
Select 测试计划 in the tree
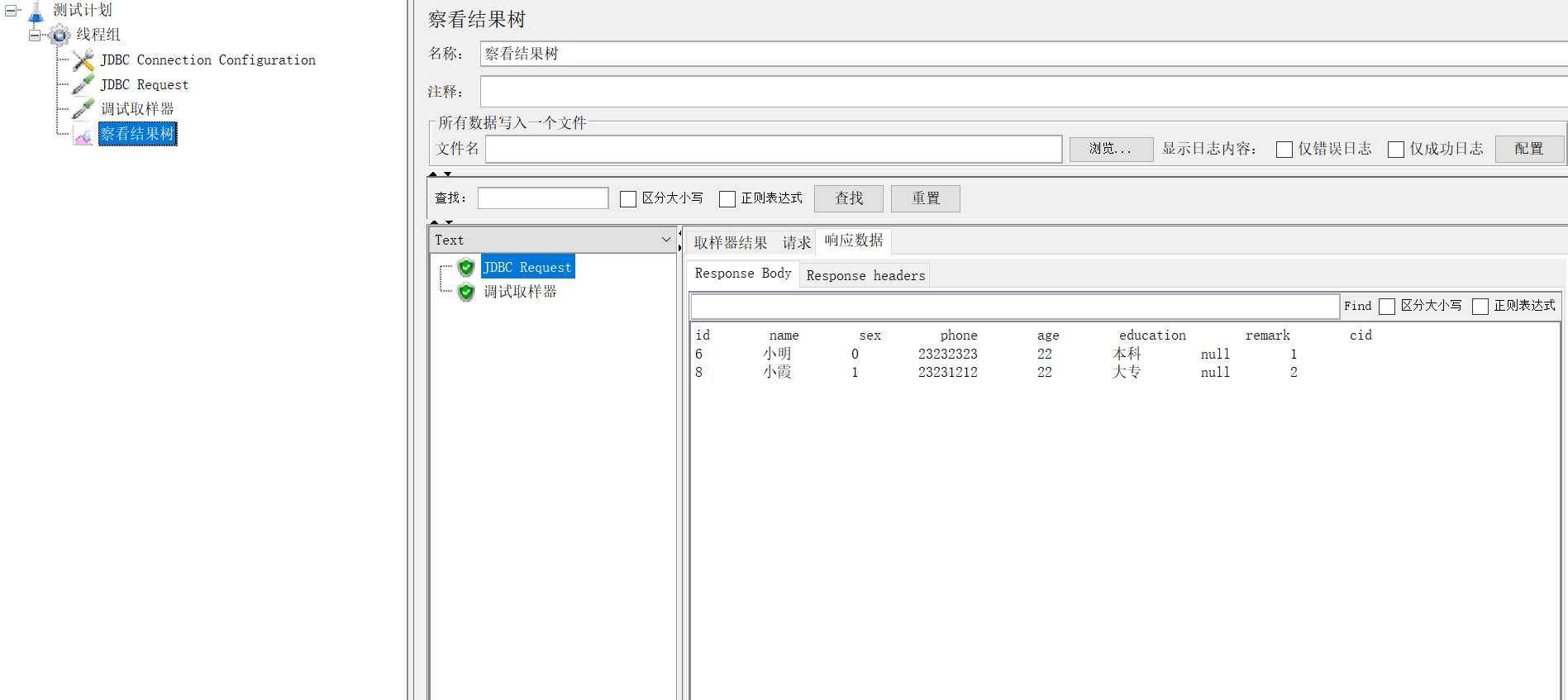(x=83, y=11)
